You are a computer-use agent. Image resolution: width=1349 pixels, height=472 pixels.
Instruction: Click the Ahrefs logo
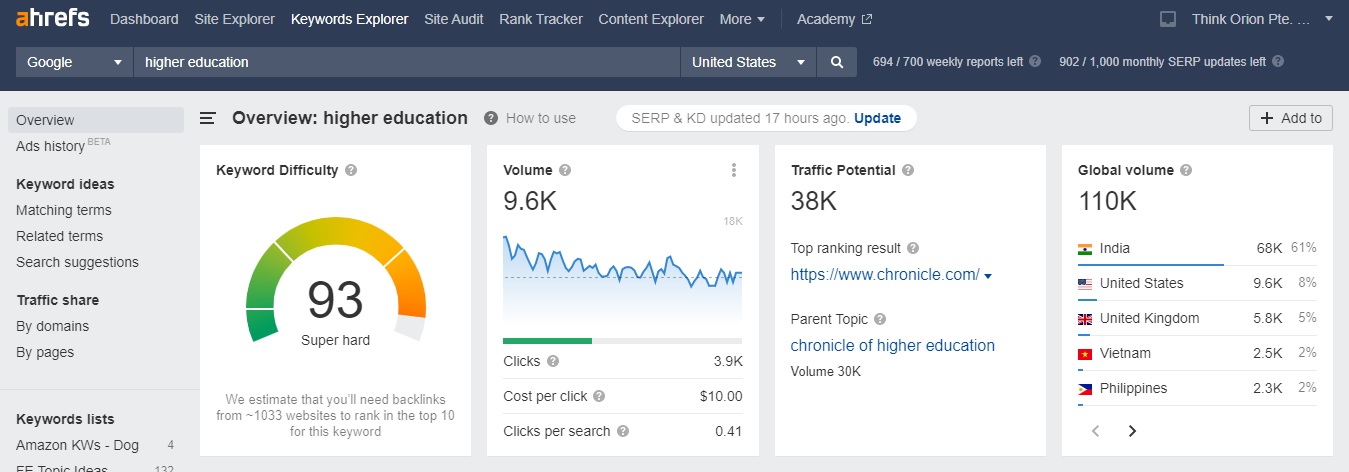tap(53, 19)
